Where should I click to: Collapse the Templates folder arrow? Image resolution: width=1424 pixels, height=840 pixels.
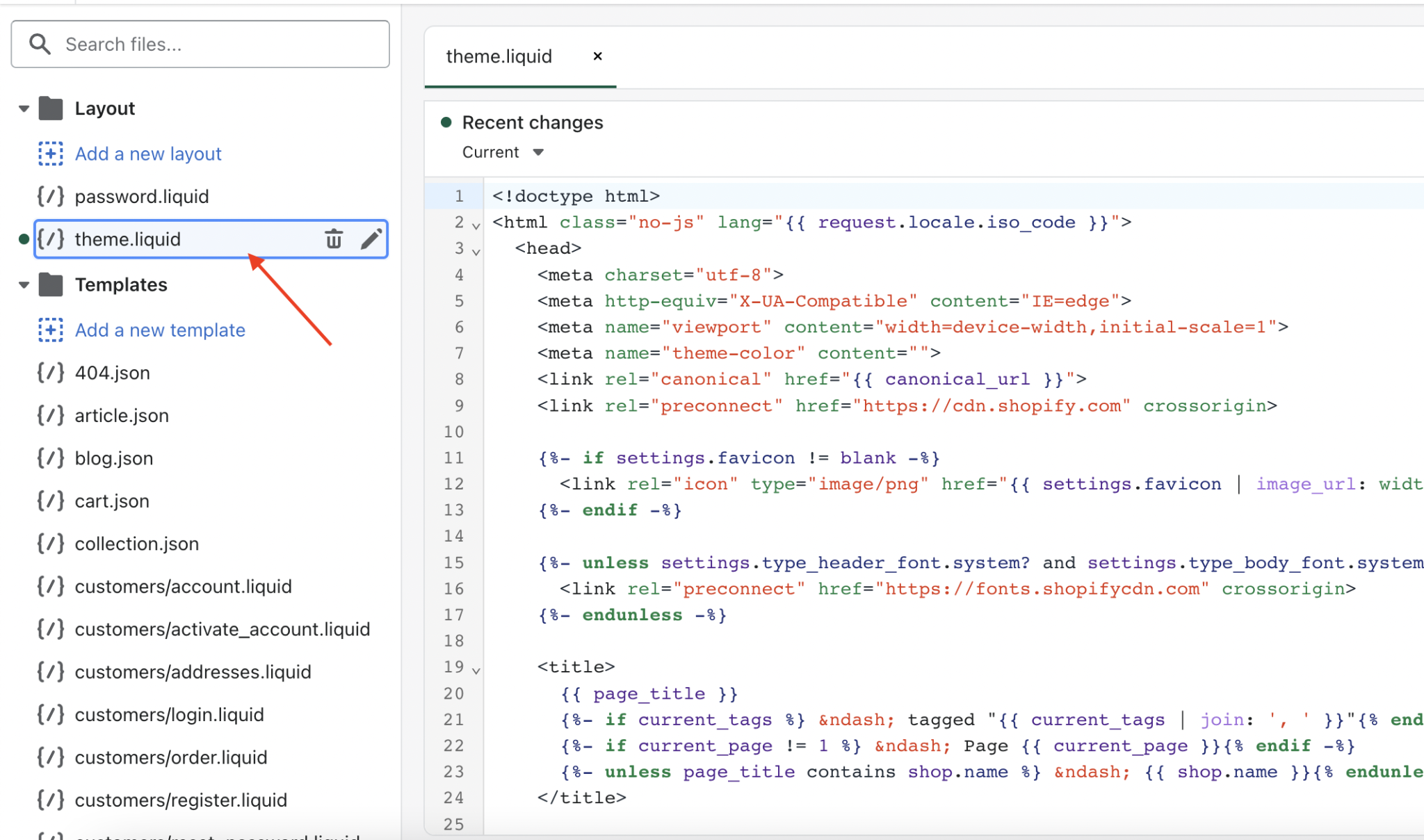point(24,284)
